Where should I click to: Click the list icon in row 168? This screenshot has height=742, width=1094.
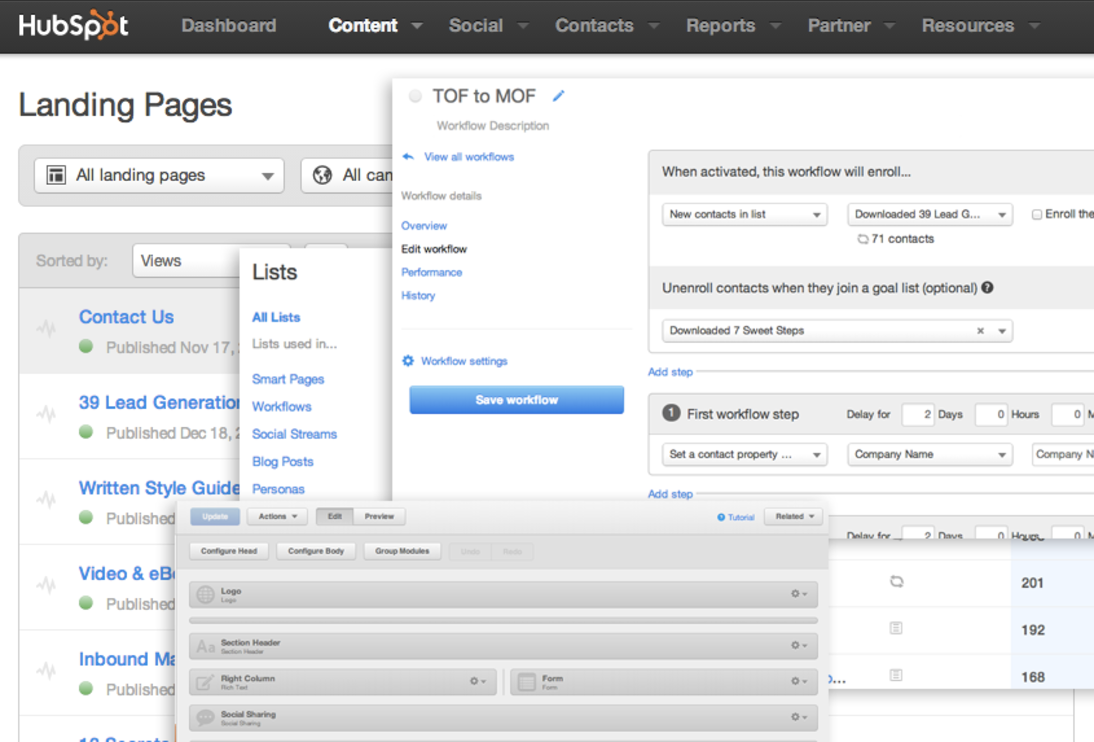pos(897,675)
